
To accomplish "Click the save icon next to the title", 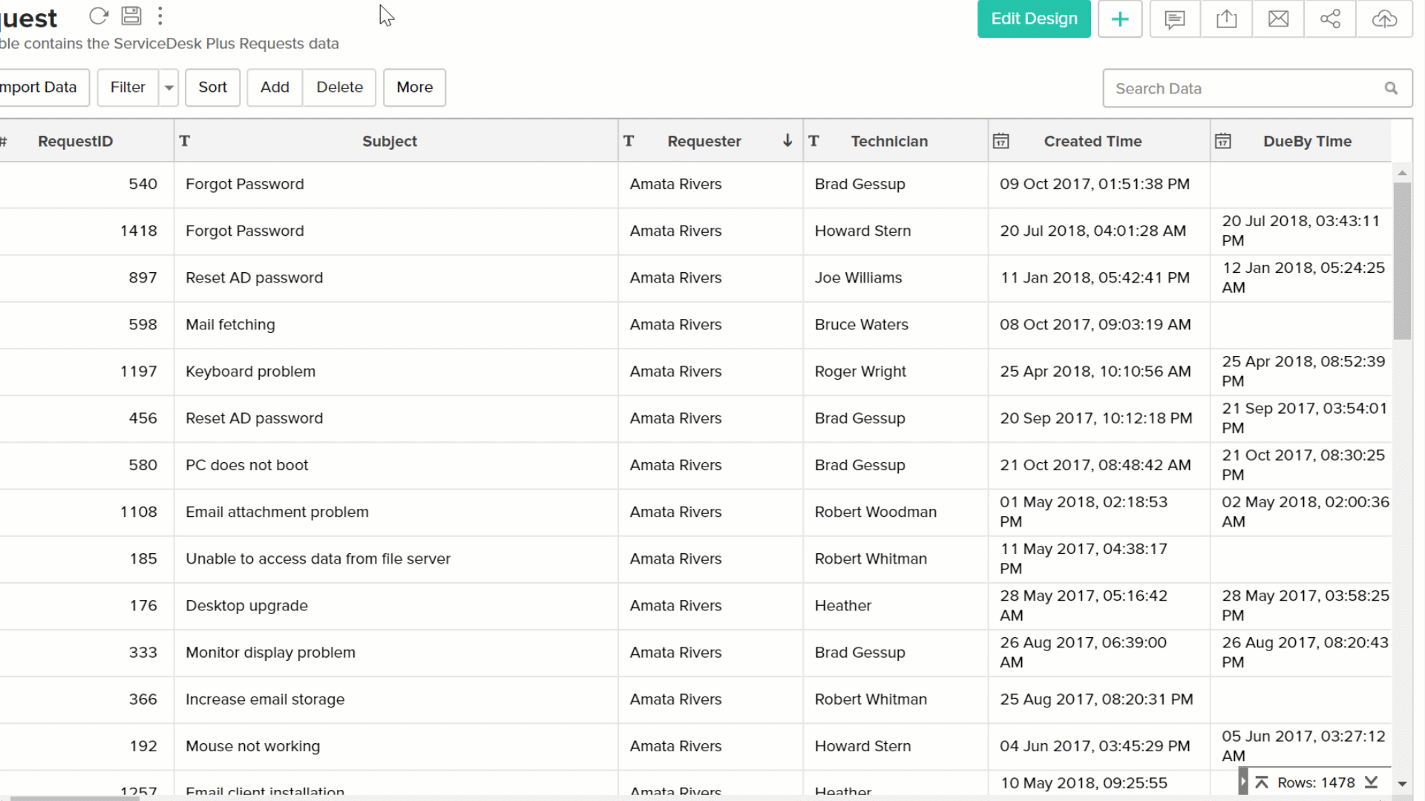I will [131, 16].
